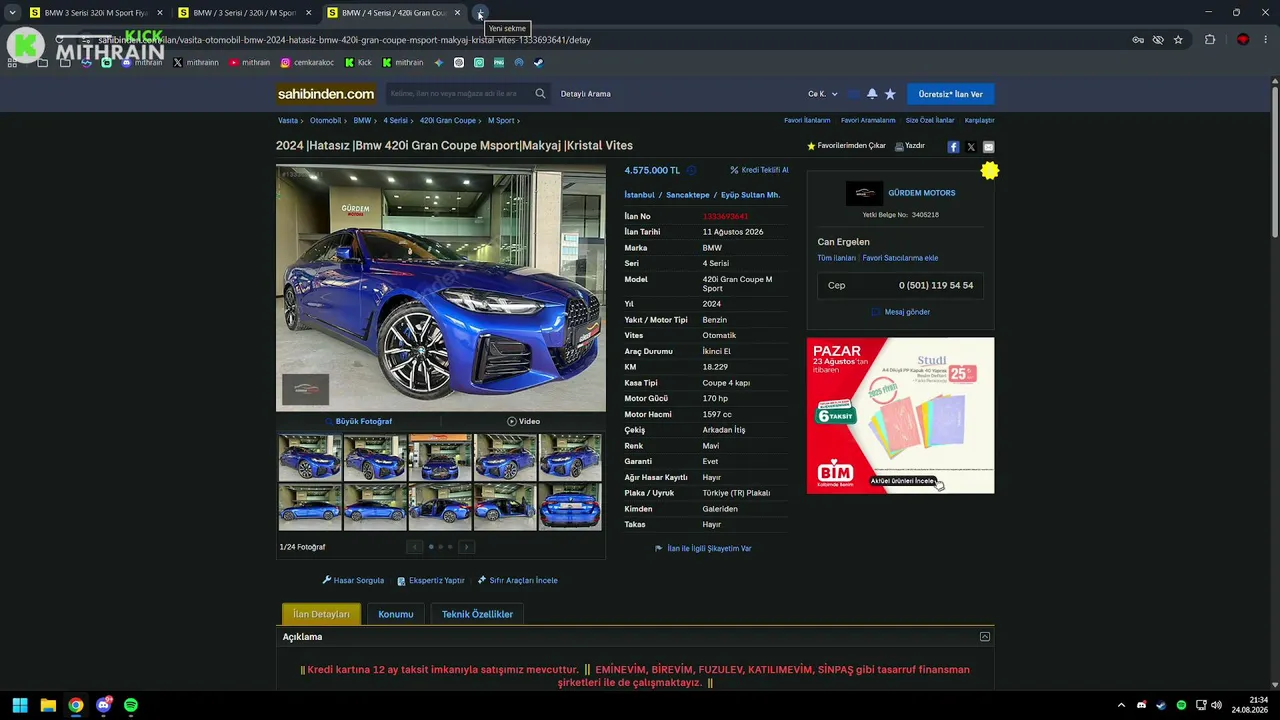The width and height of the screenshot is (1280, 720).
Task: Click the Ücretsiz İlan Ver button
Action: (x=951, y=94)
